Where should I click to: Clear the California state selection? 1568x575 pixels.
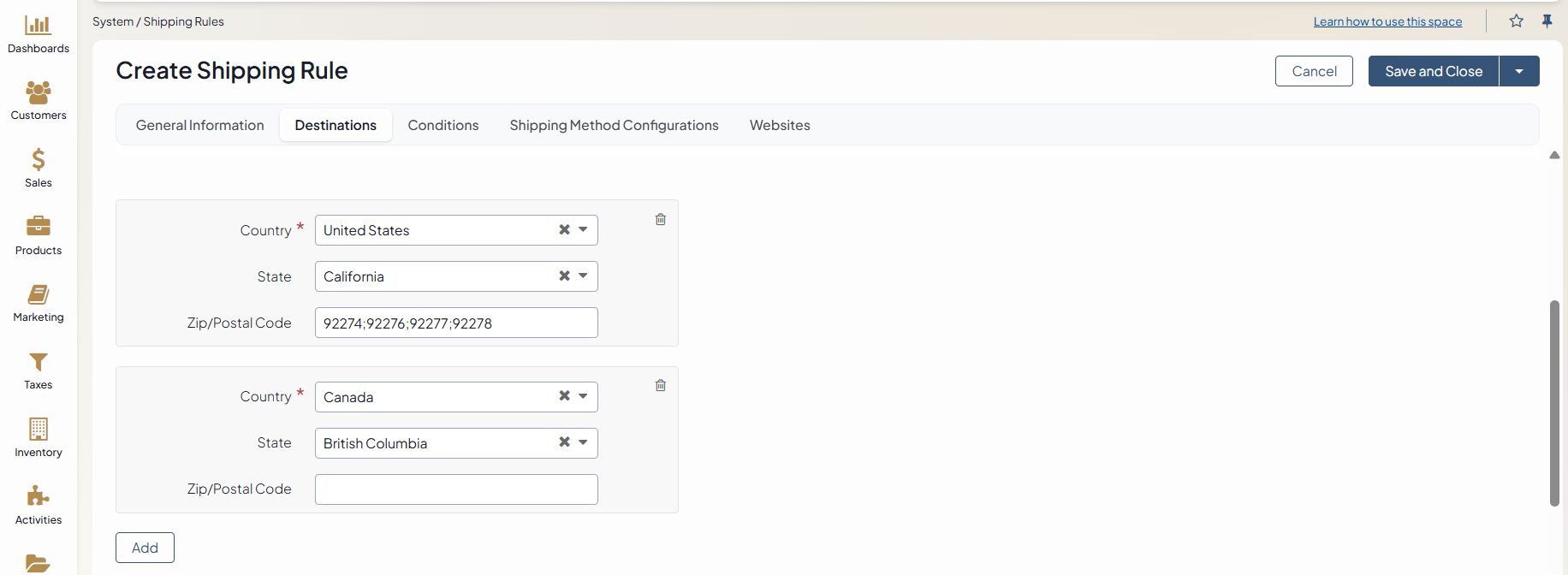pyautogui.click(x=564, y=276)
